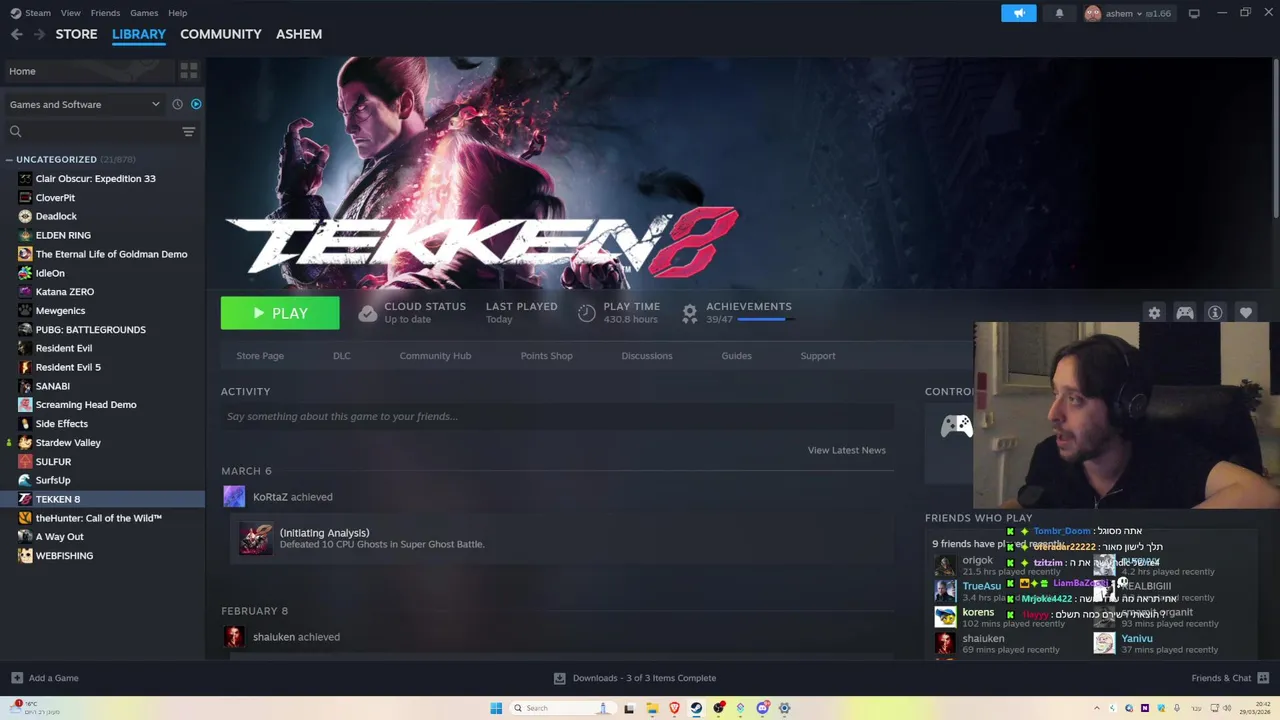The height and width of the screenshot is (720, 1280).
Task: Click the SULFUR game icon
Action: point(25,461)
